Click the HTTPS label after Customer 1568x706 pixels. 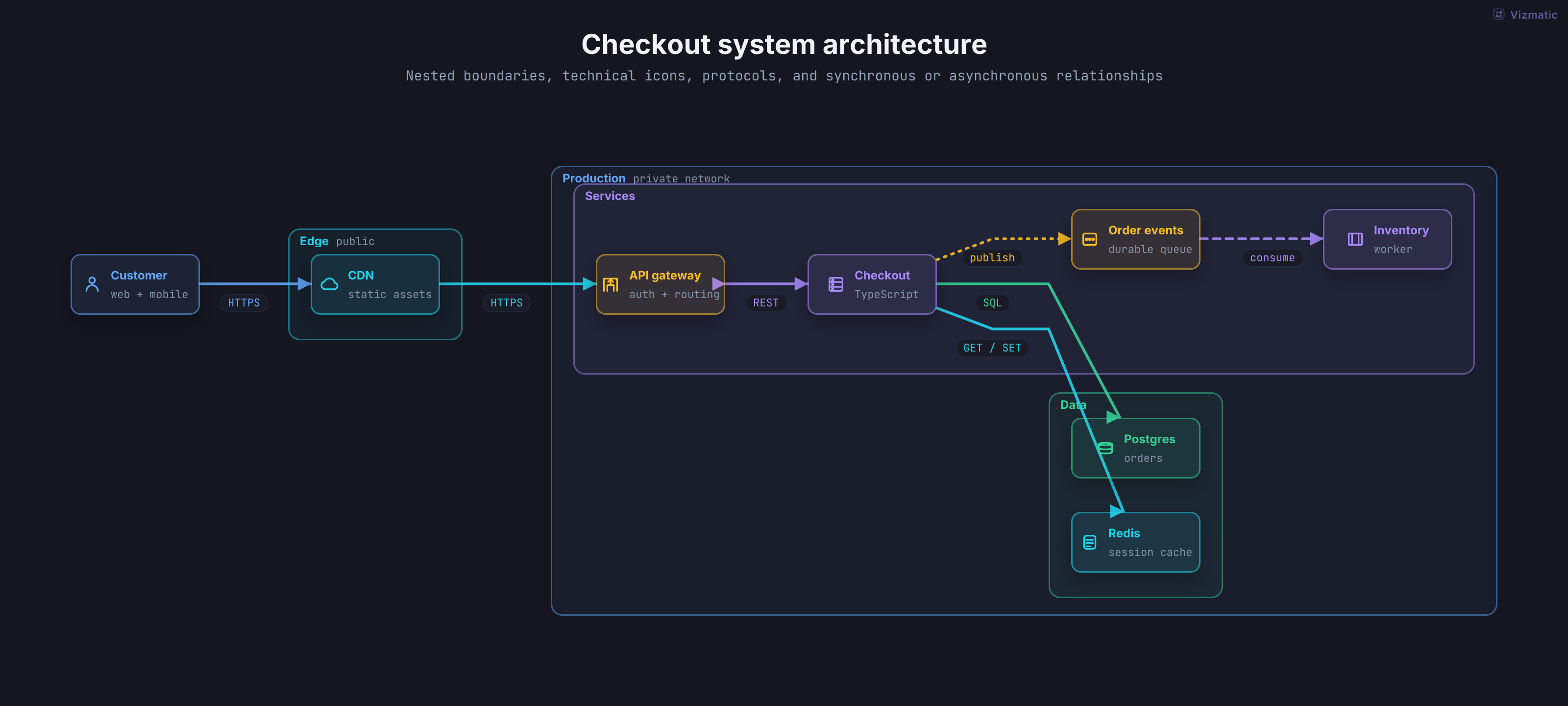tap(244, 303)
